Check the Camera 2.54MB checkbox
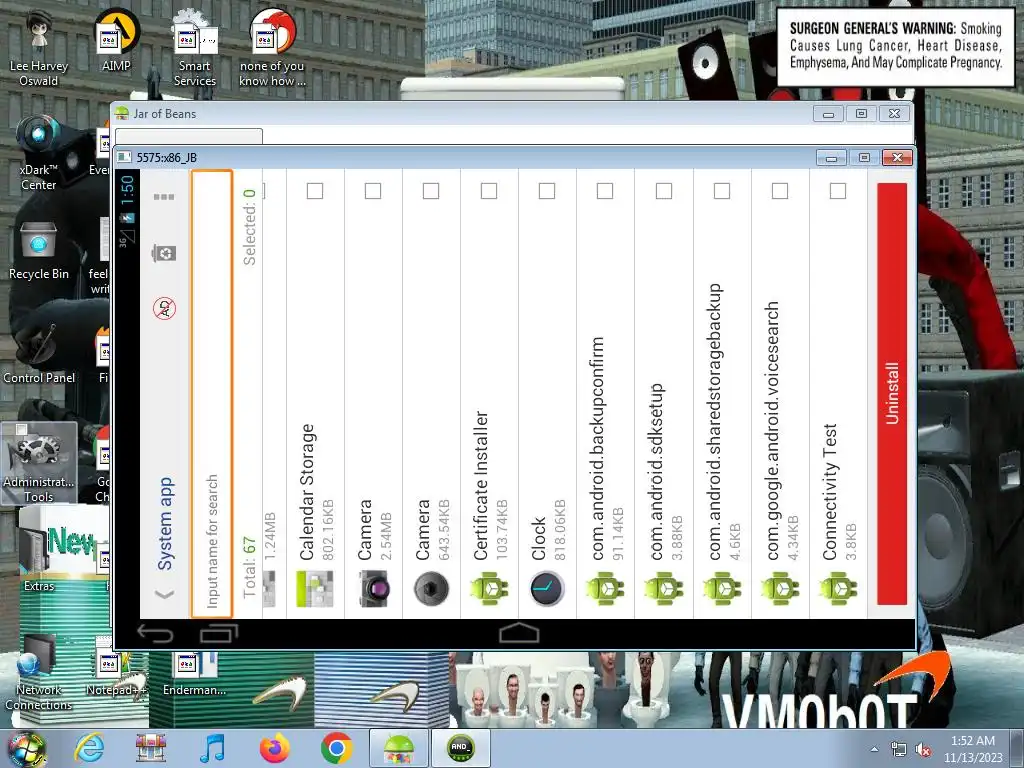The width and height of the screenshot is (1024, 768). click(373, 191)
